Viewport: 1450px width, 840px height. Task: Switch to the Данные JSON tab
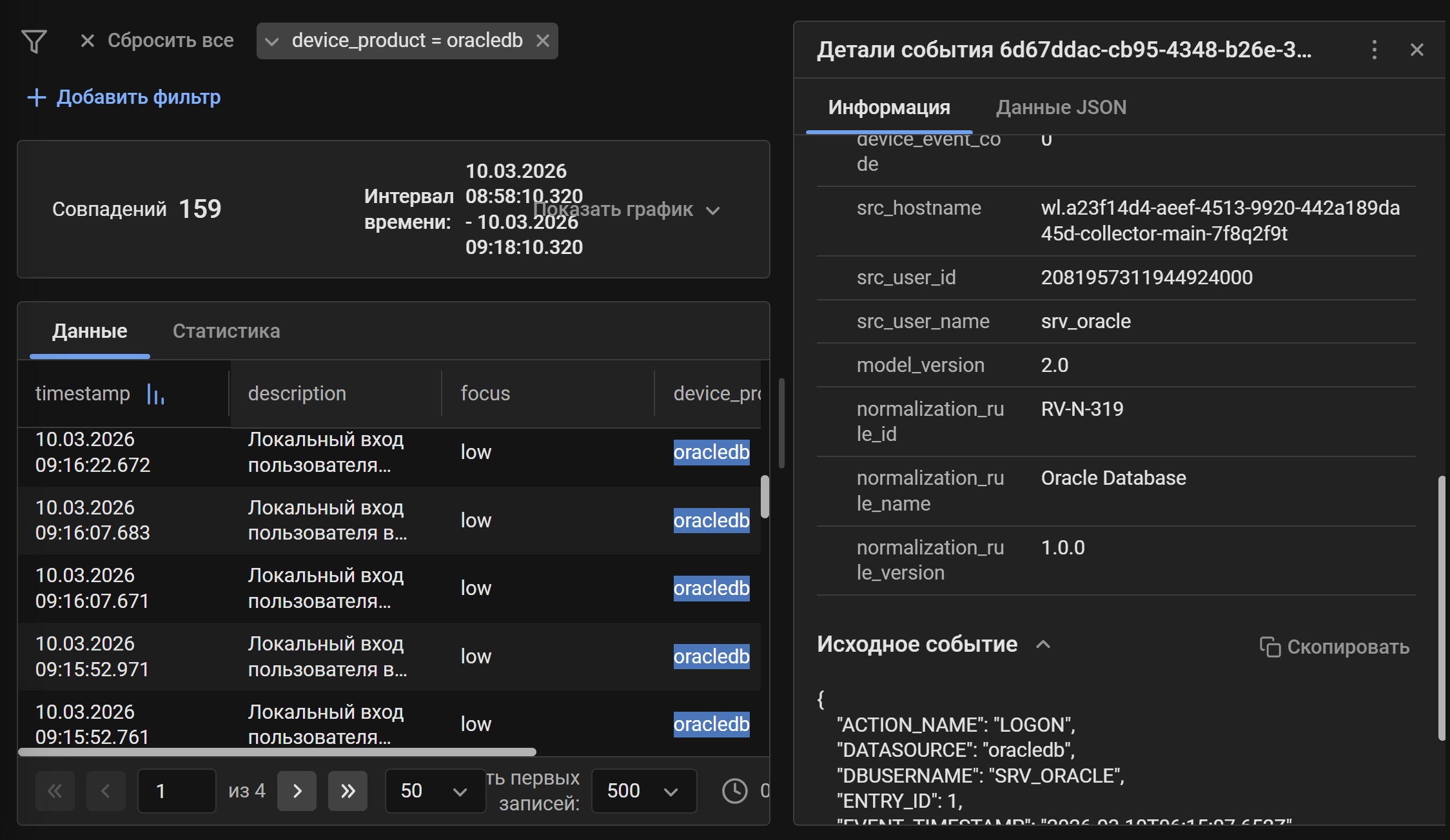[1060, 107]
